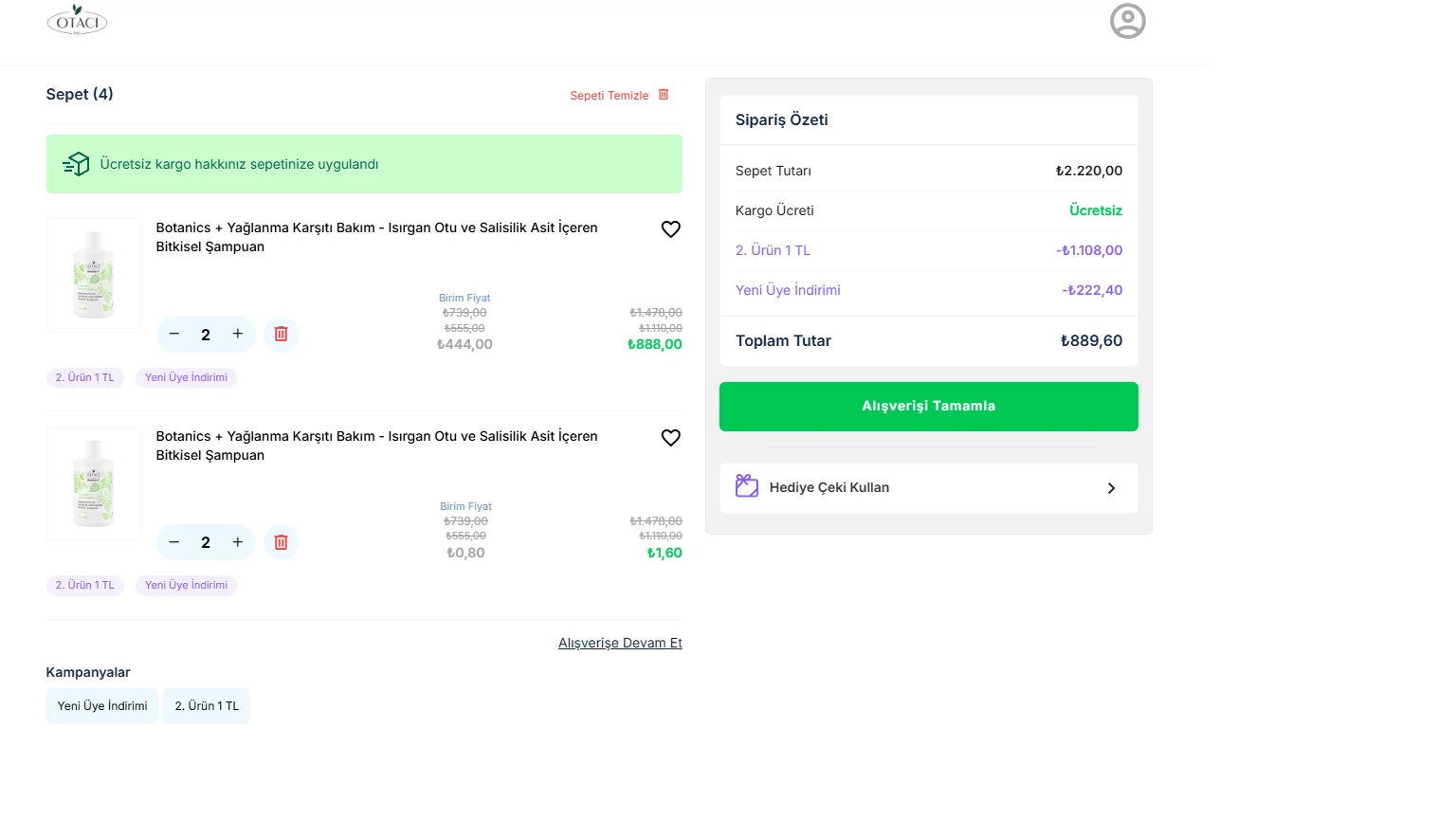This screenshot has width=1456, height=819.
Task: Open shampoo thumbnail in the ₺1,60 row
Action: click(x=94, y=483)
